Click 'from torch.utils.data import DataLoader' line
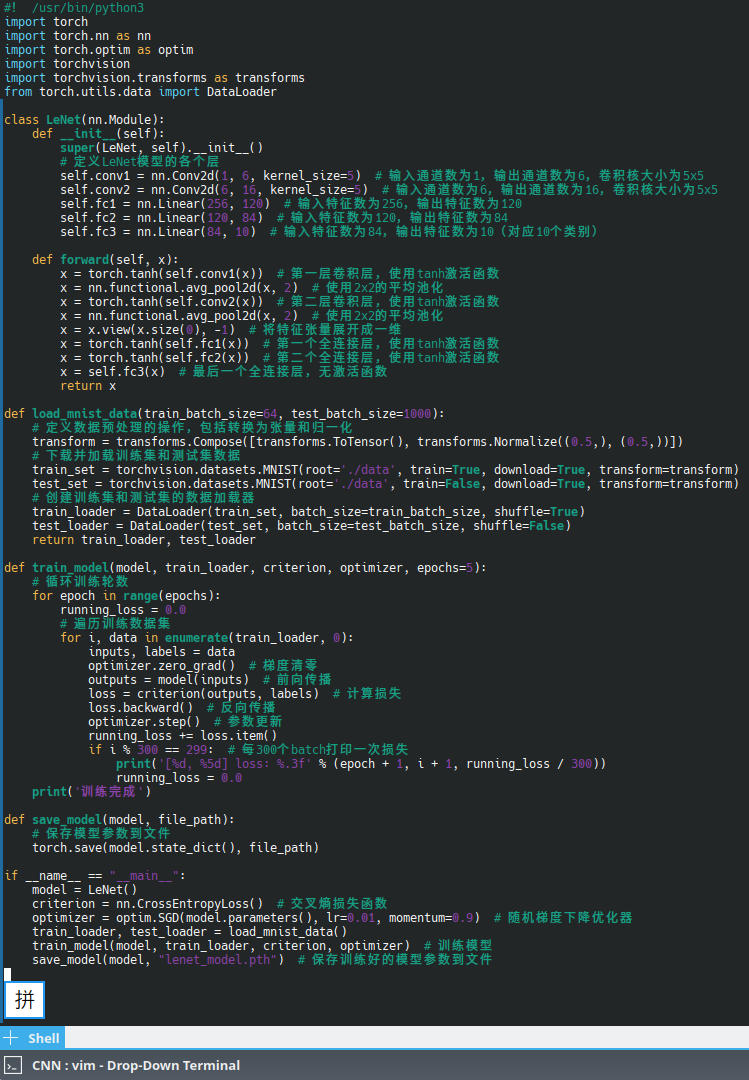Screen dimensions: 749x1080 [x=141, y=92]
